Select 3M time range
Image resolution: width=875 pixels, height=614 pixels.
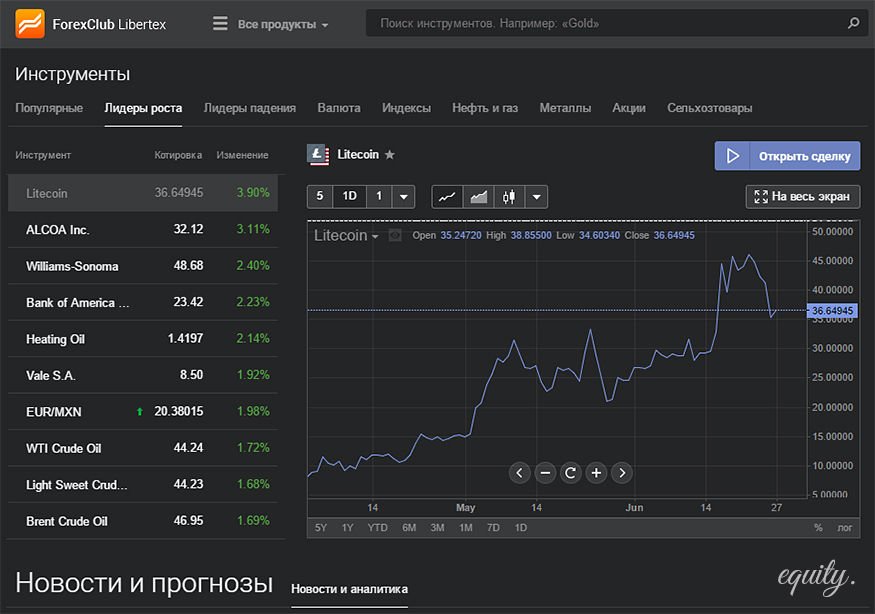pyautogui.click(x=438, y=527)
